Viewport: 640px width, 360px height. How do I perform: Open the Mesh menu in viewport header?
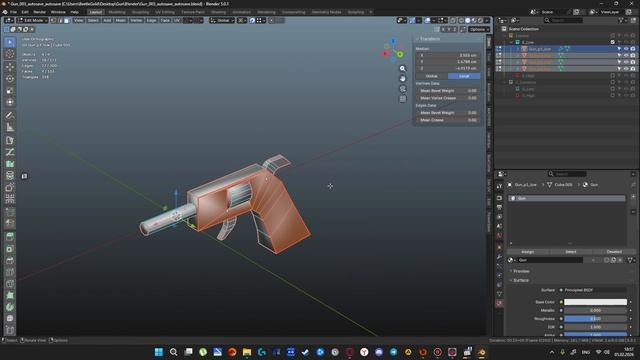pos(120,20)
